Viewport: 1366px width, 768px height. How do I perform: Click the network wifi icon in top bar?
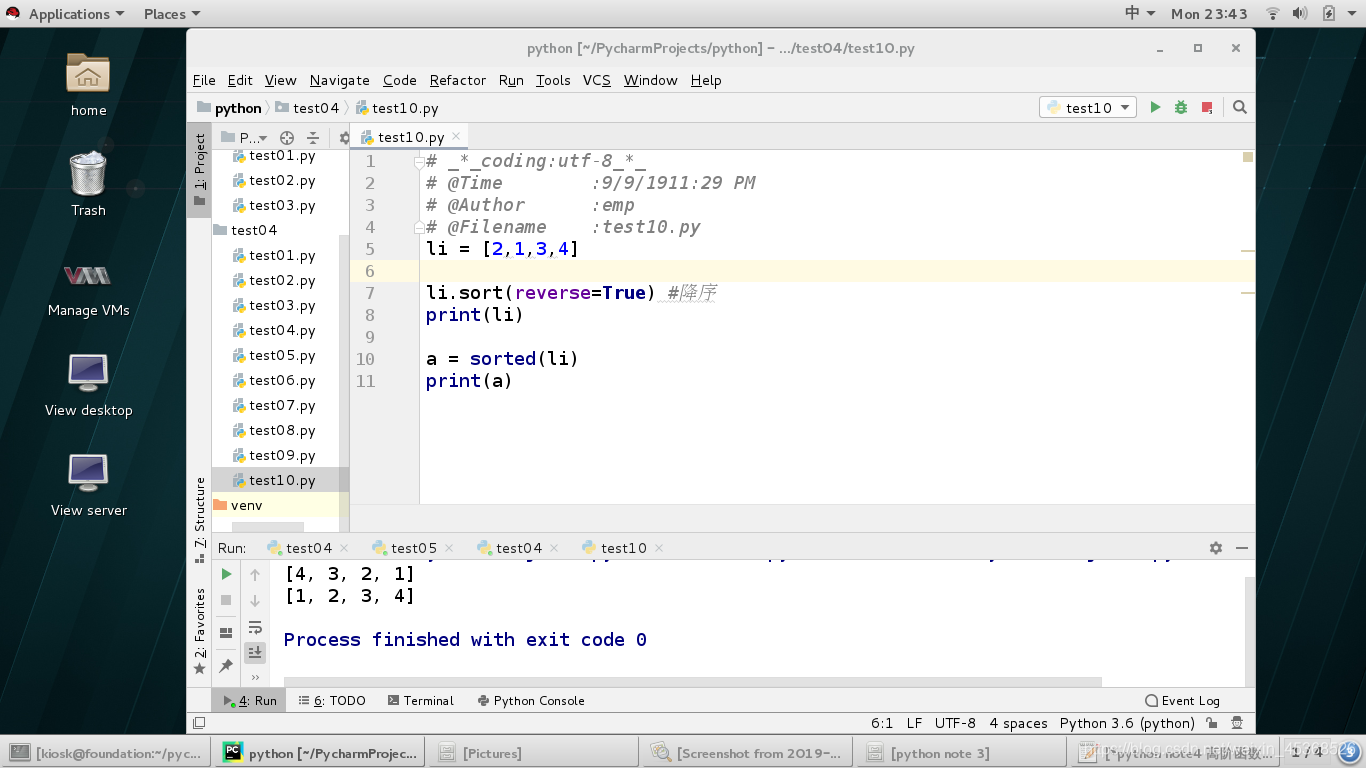pos(1273,13)
